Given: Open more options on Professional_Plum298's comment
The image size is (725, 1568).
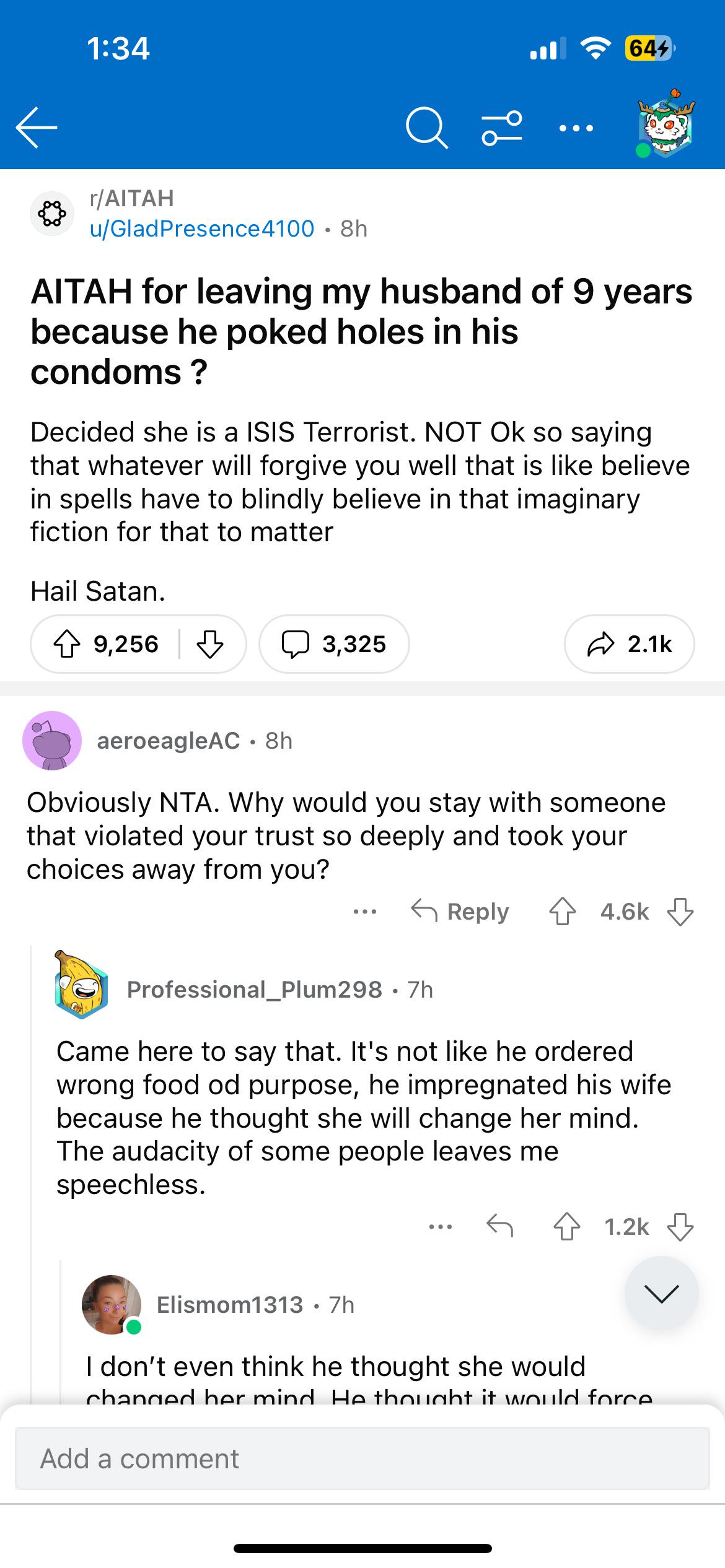Looking at the screenshot, I should pos(441,1226).
